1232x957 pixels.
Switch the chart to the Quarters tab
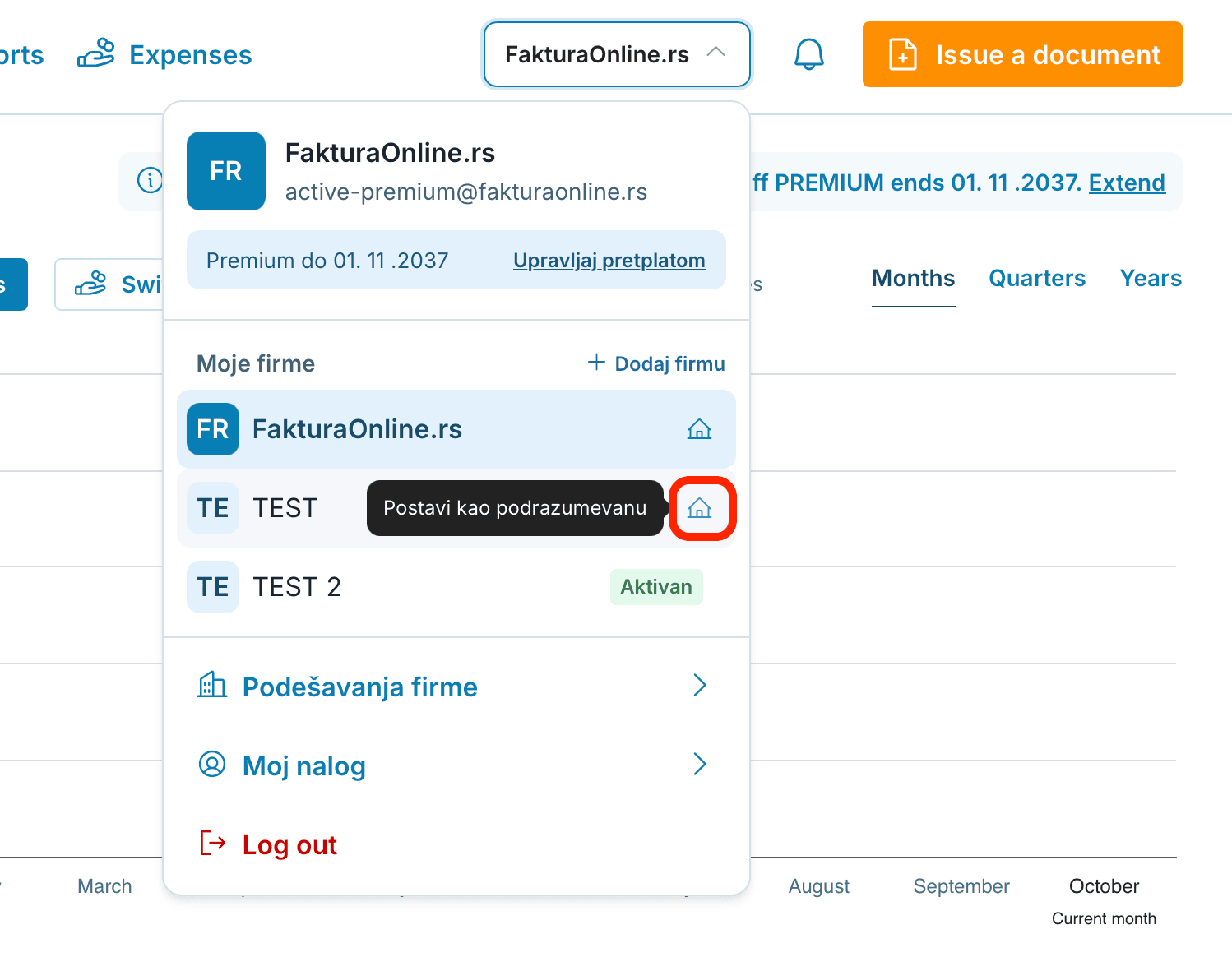[x=1037, y=279]
